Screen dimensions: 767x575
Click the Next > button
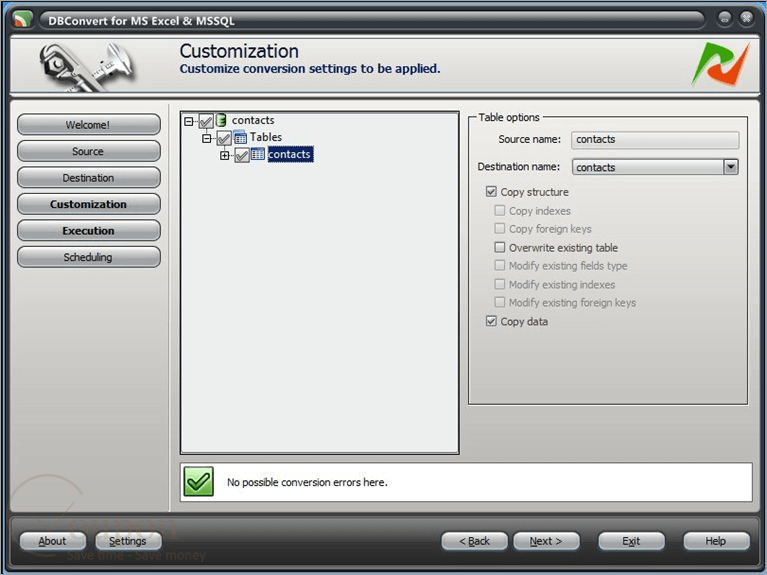[546, 541]
